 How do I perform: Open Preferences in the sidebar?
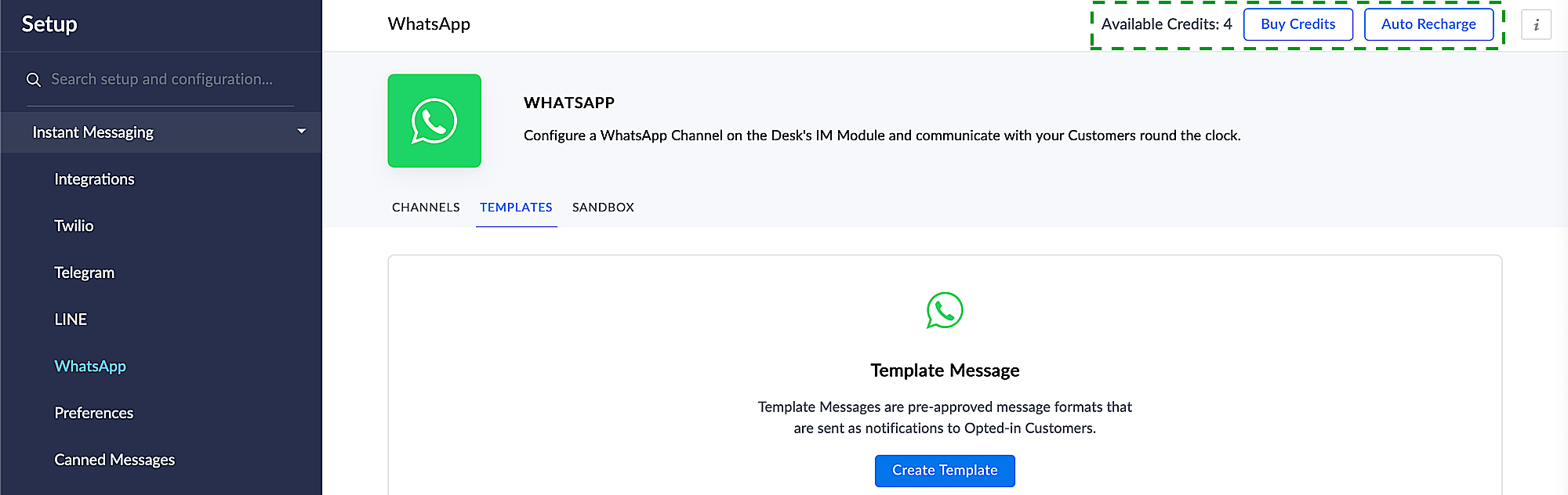[93, 414]
